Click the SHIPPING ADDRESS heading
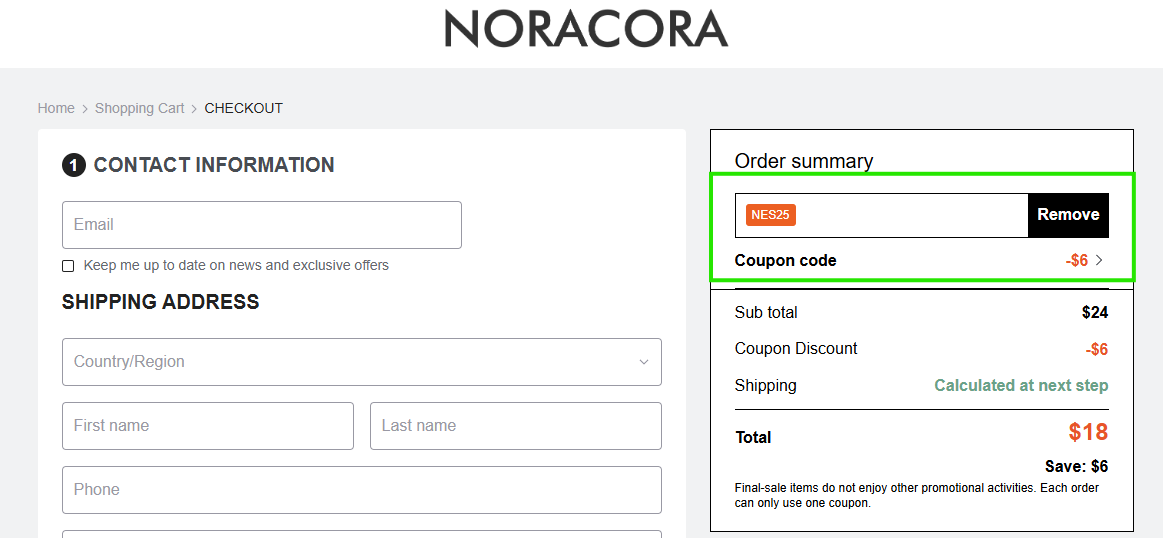 (x=161, y=302)
